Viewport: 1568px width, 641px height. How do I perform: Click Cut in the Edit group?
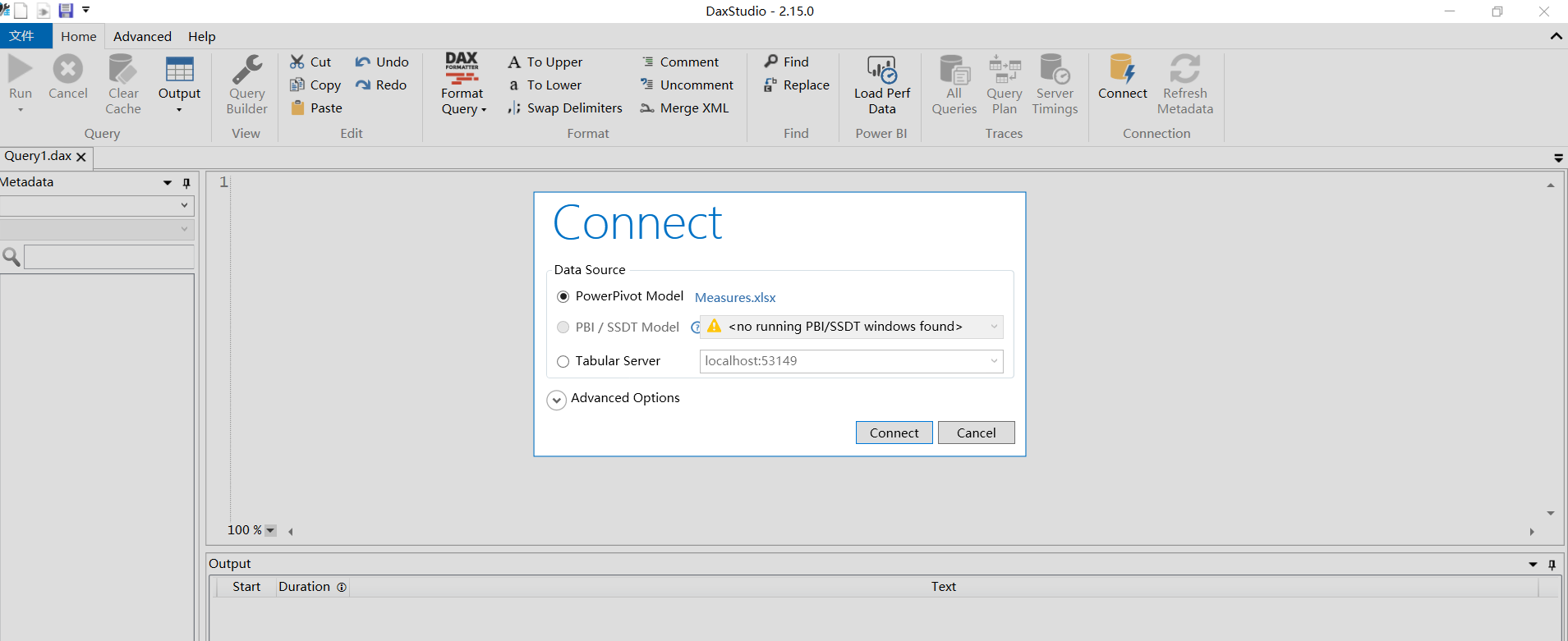click(x=310, y=62)
